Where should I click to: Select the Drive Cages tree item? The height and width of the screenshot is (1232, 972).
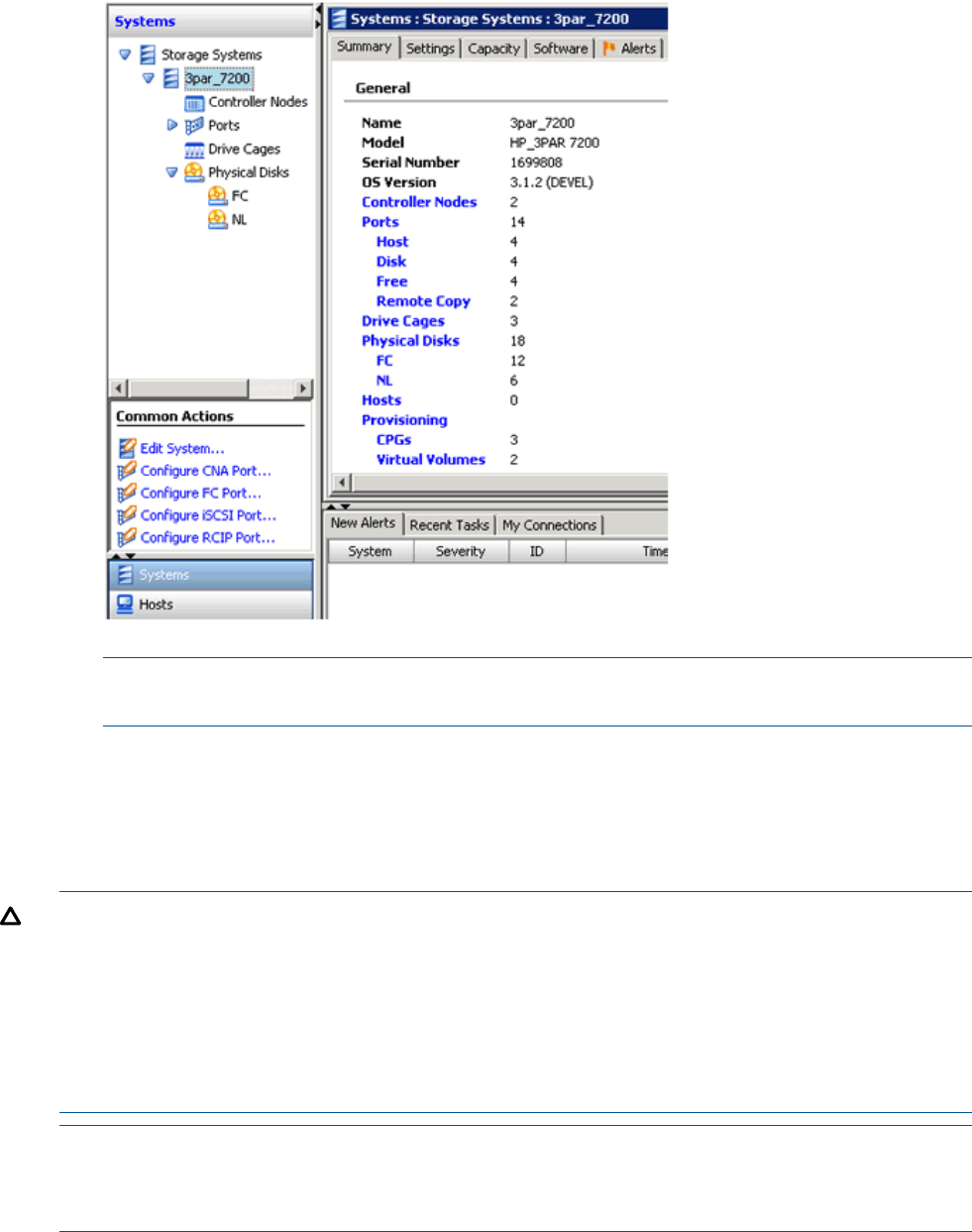click(244, 150)
